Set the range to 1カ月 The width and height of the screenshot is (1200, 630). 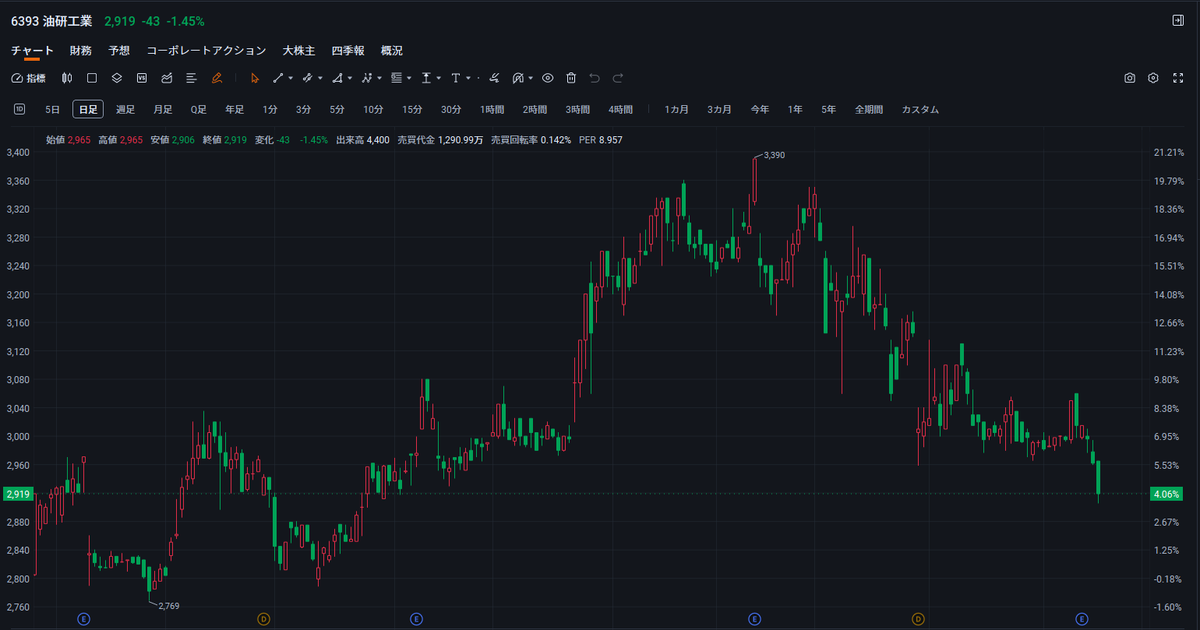tap(677, 110)
